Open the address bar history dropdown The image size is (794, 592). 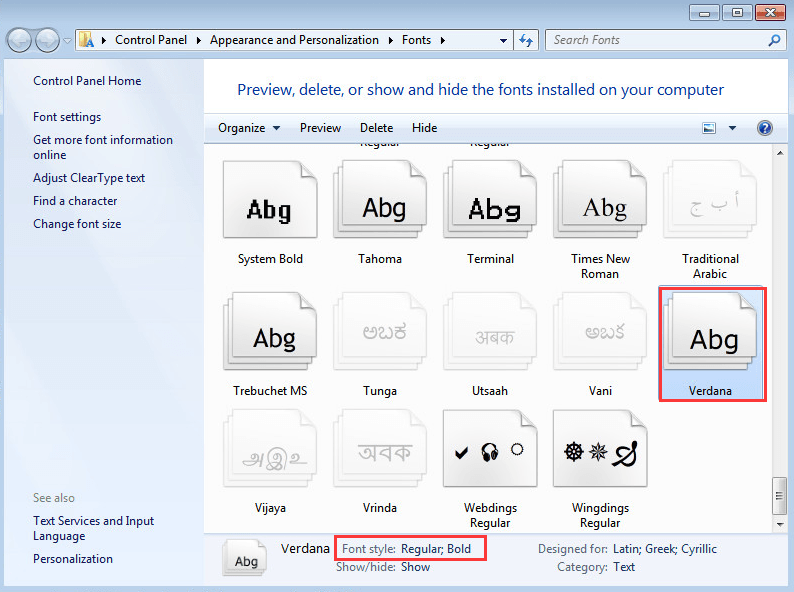503,41
